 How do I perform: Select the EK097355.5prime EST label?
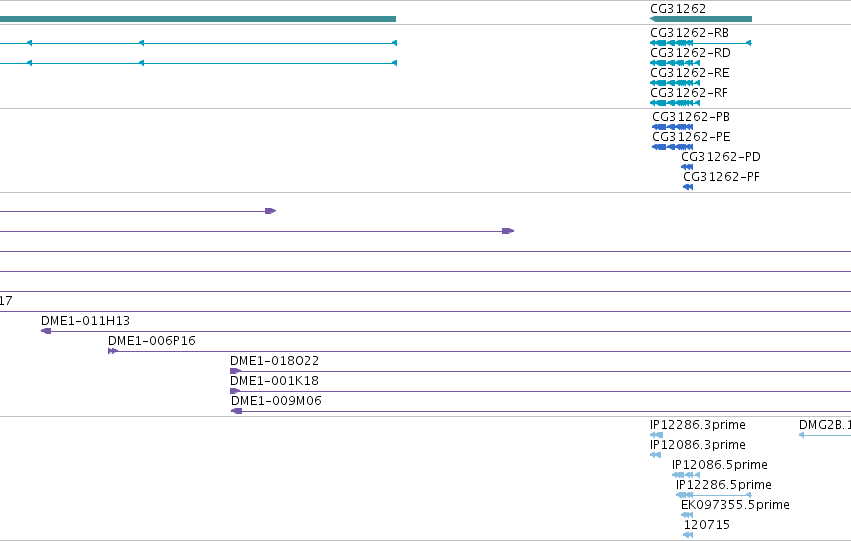[x=735, y=505]
